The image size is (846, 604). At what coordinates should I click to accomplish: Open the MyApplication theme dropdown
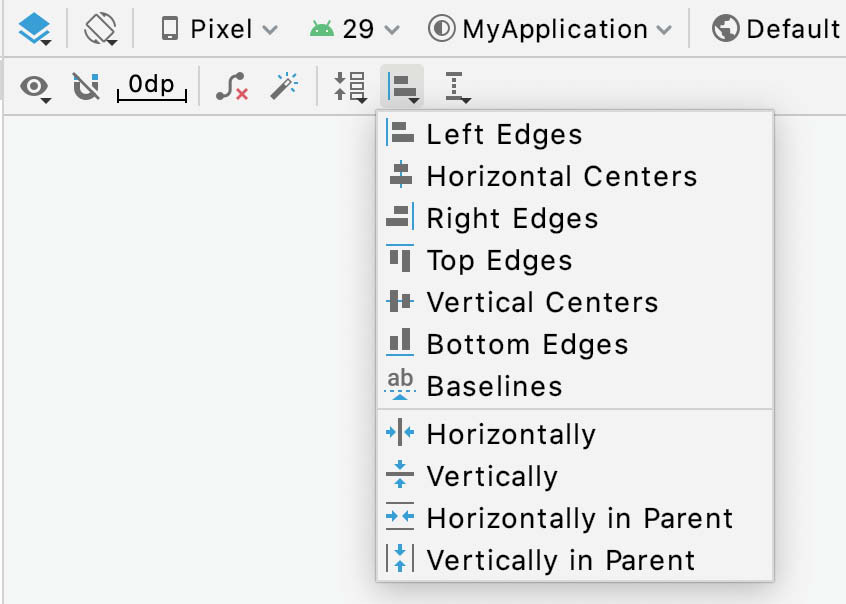550,29
